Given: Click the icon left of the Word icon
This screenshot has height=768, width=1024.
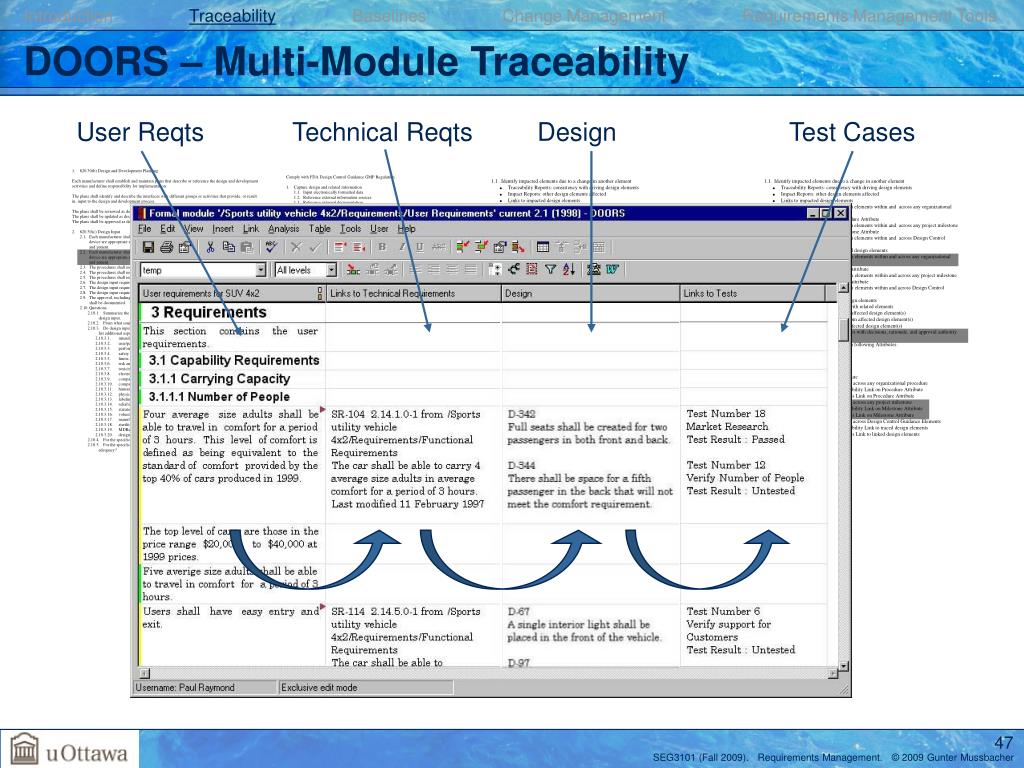Looking at the screenshot, I should (594, 269).
